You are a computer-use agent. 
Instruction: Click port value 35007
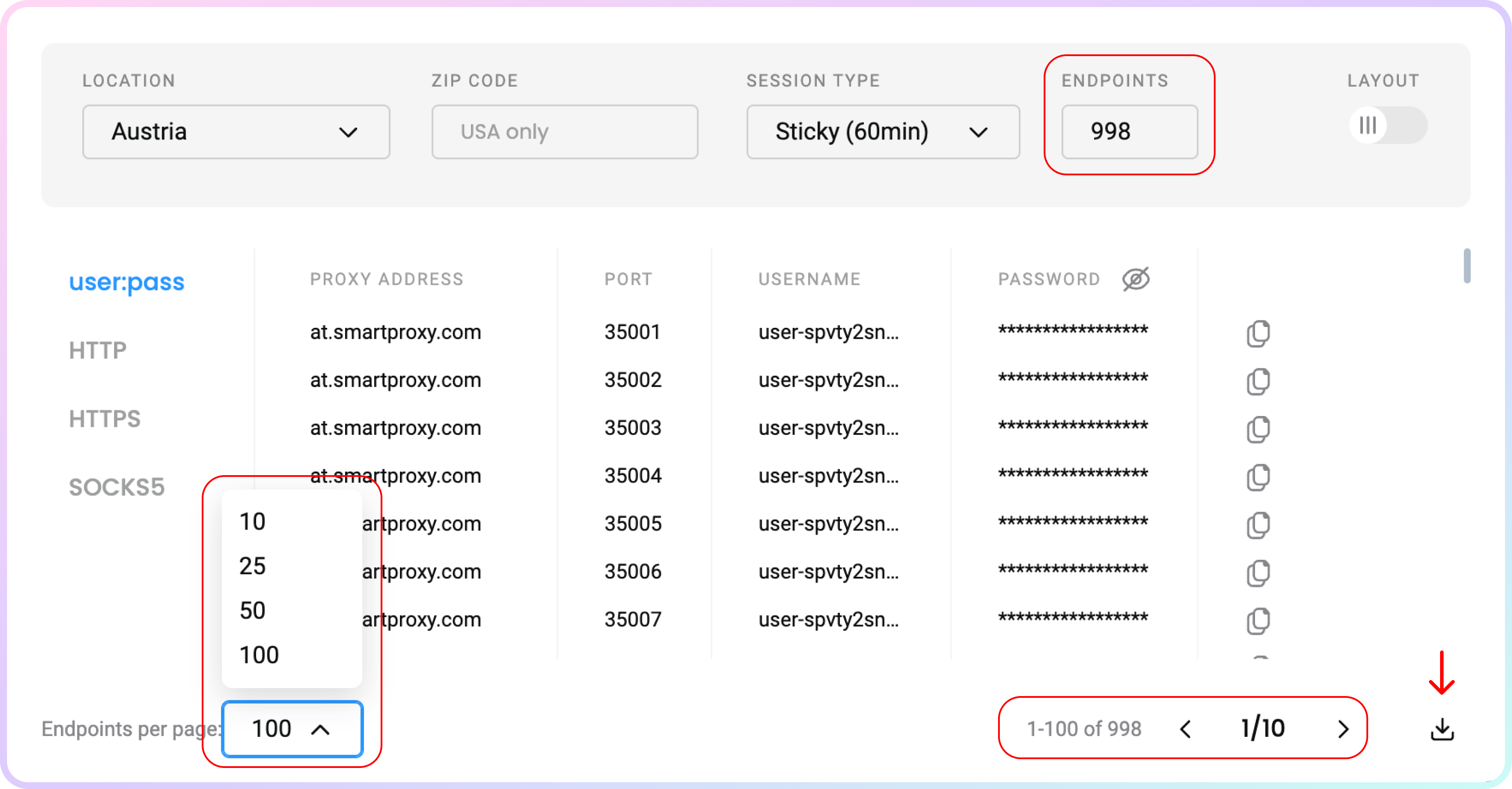(633, 619)
